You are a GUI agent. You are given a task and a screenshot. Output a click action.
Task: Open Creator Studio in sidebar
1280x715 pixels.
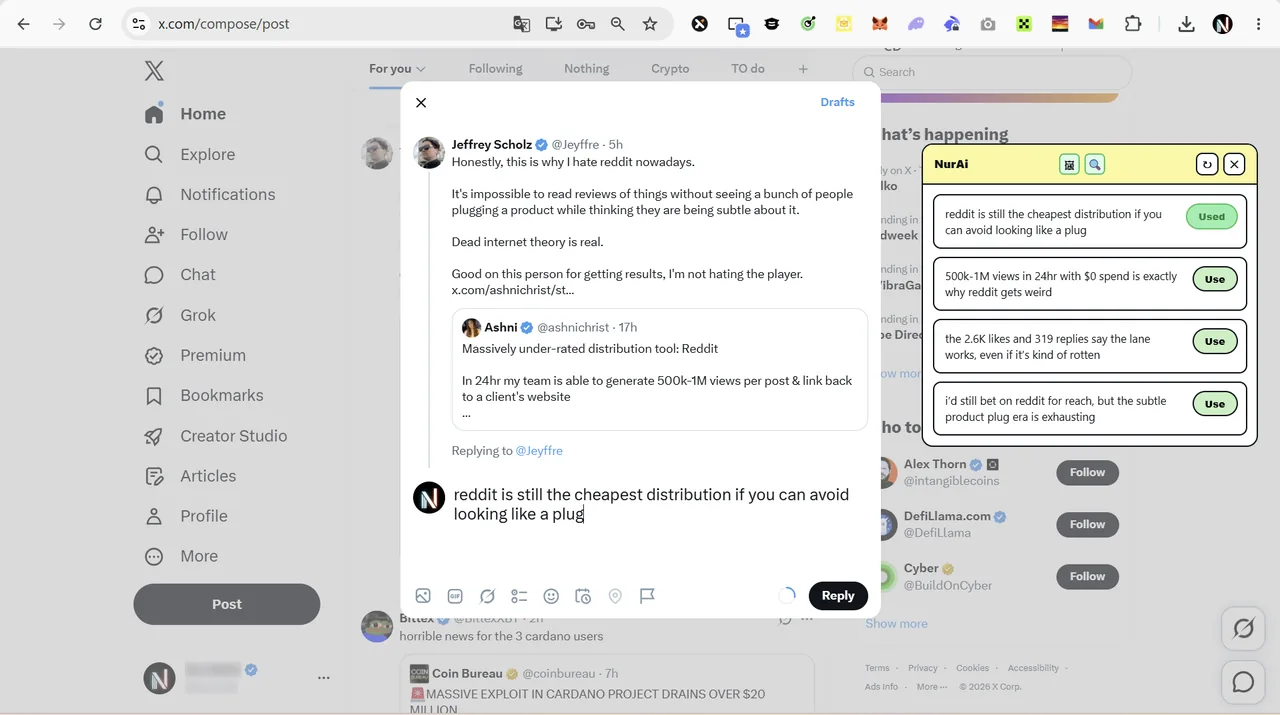tap(216, 436)
